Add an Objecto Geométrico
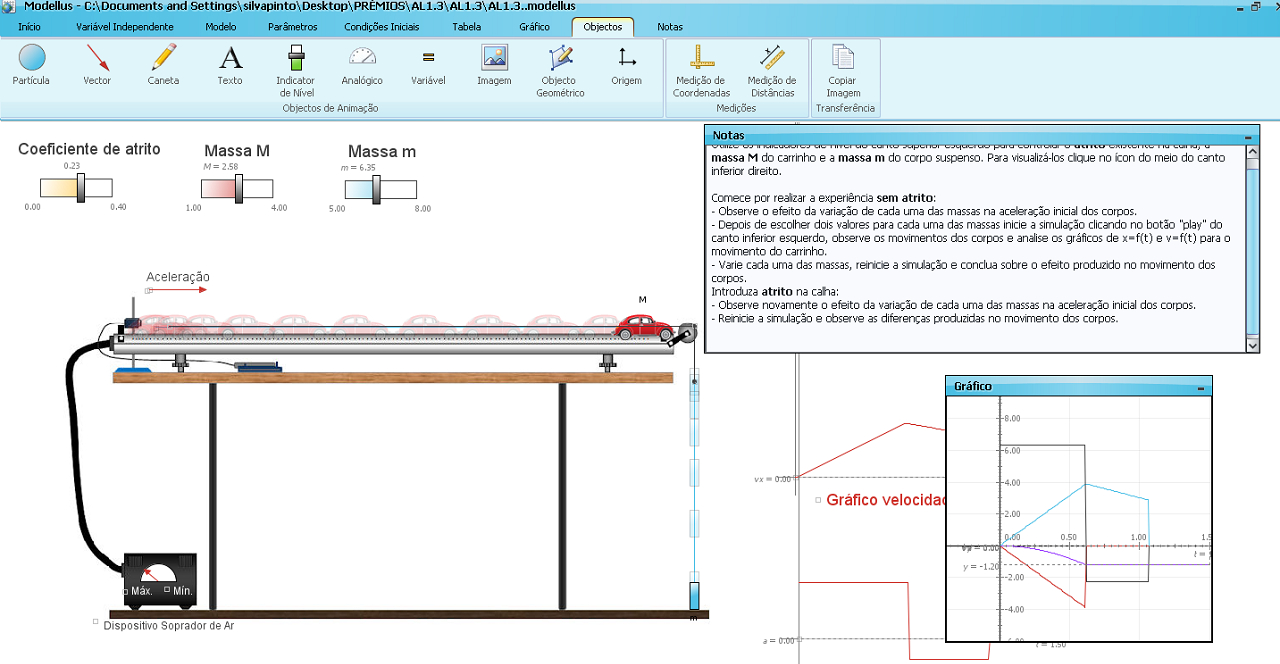The width and height of the screenshot is (1280, 664). (560, 70)
